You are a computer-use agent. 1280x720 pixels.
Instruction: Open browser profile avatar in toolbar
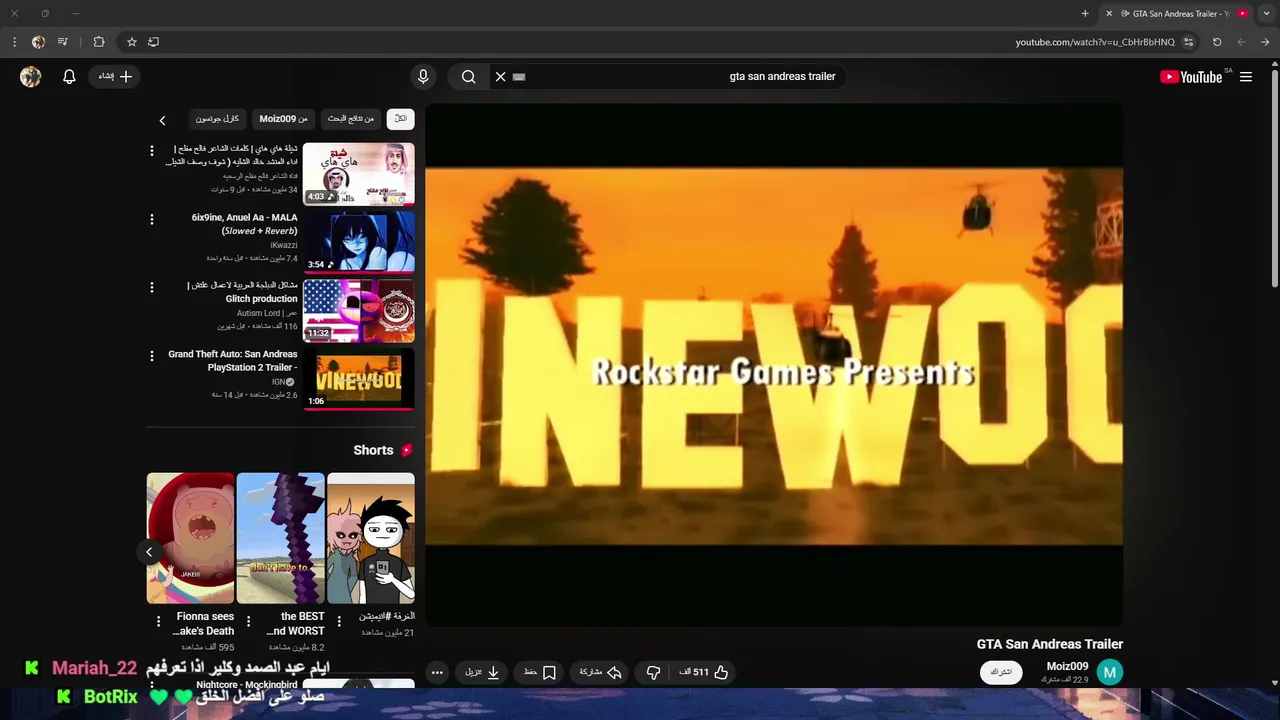[38, 42]
